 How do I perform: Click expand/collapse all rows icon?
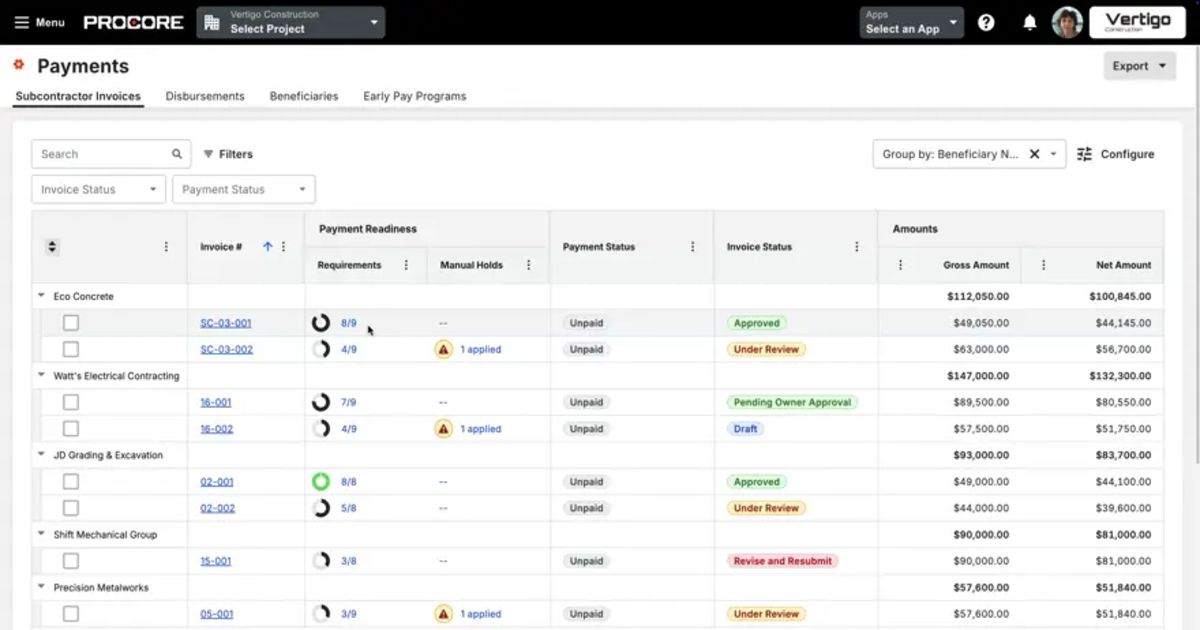53,247
